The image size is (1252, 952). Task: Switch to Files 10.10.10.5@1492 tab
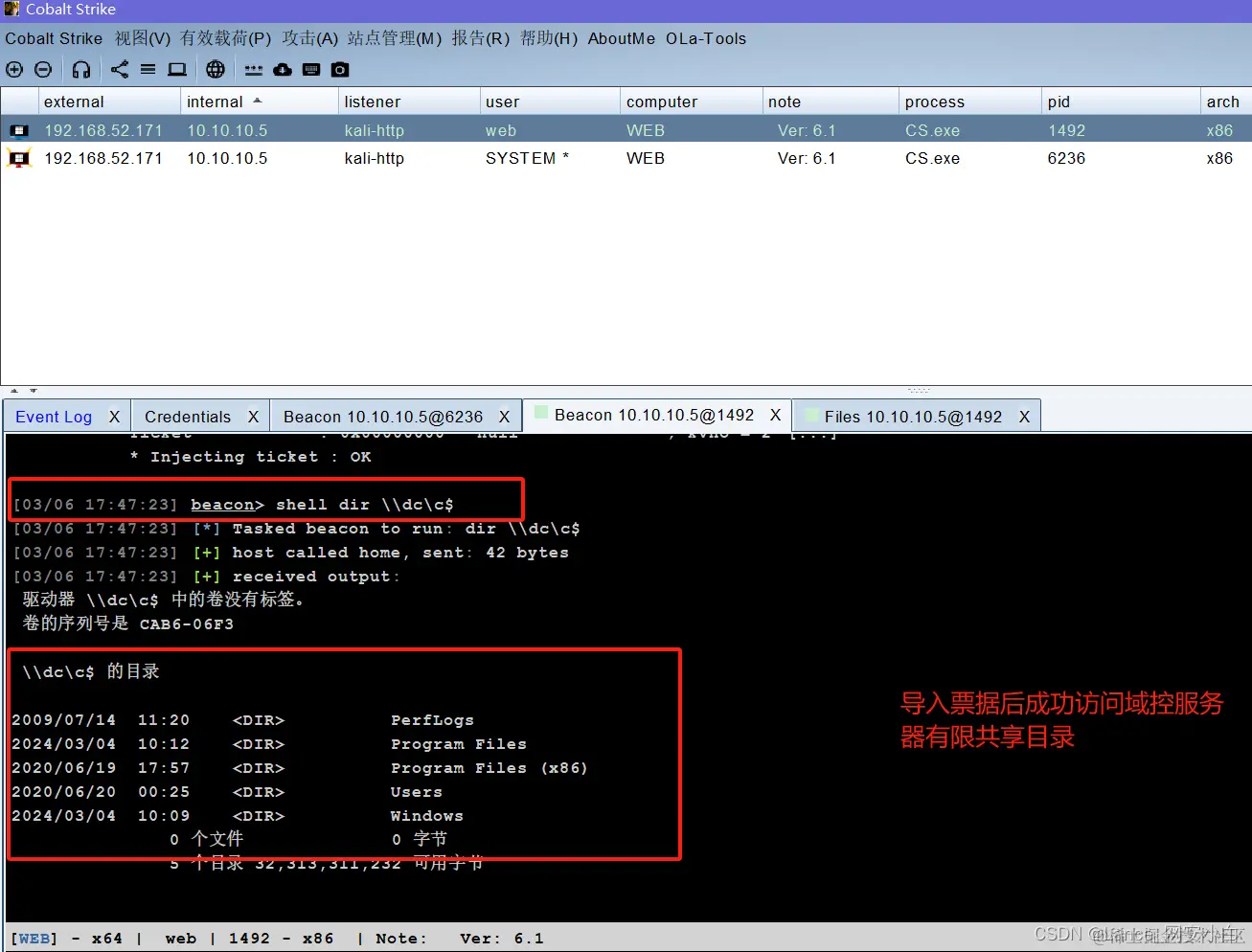coord(913,417)
